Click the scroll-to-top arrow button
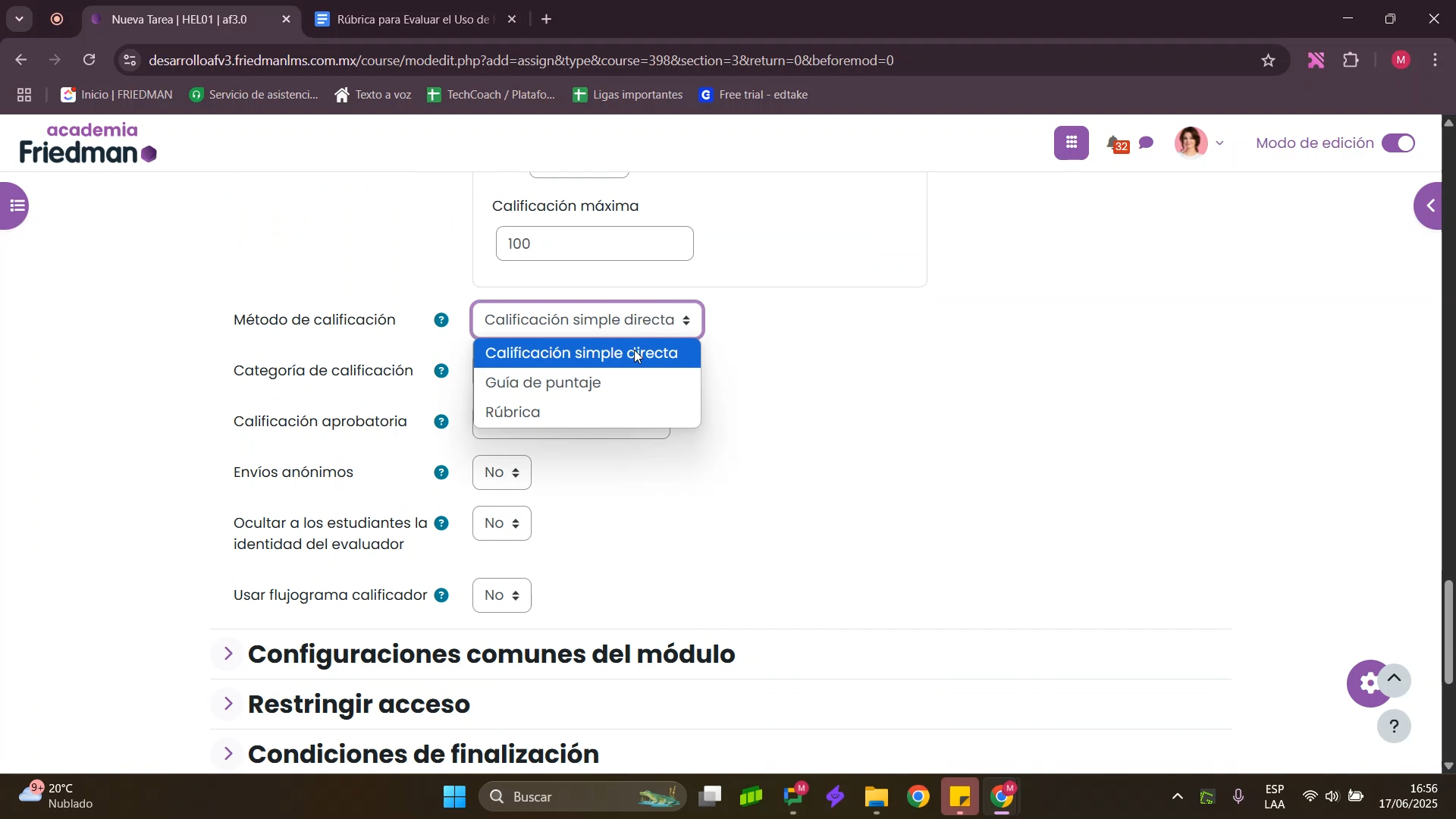Image resolution: width=1456 pixels, height=819 pixels. 1395,680
